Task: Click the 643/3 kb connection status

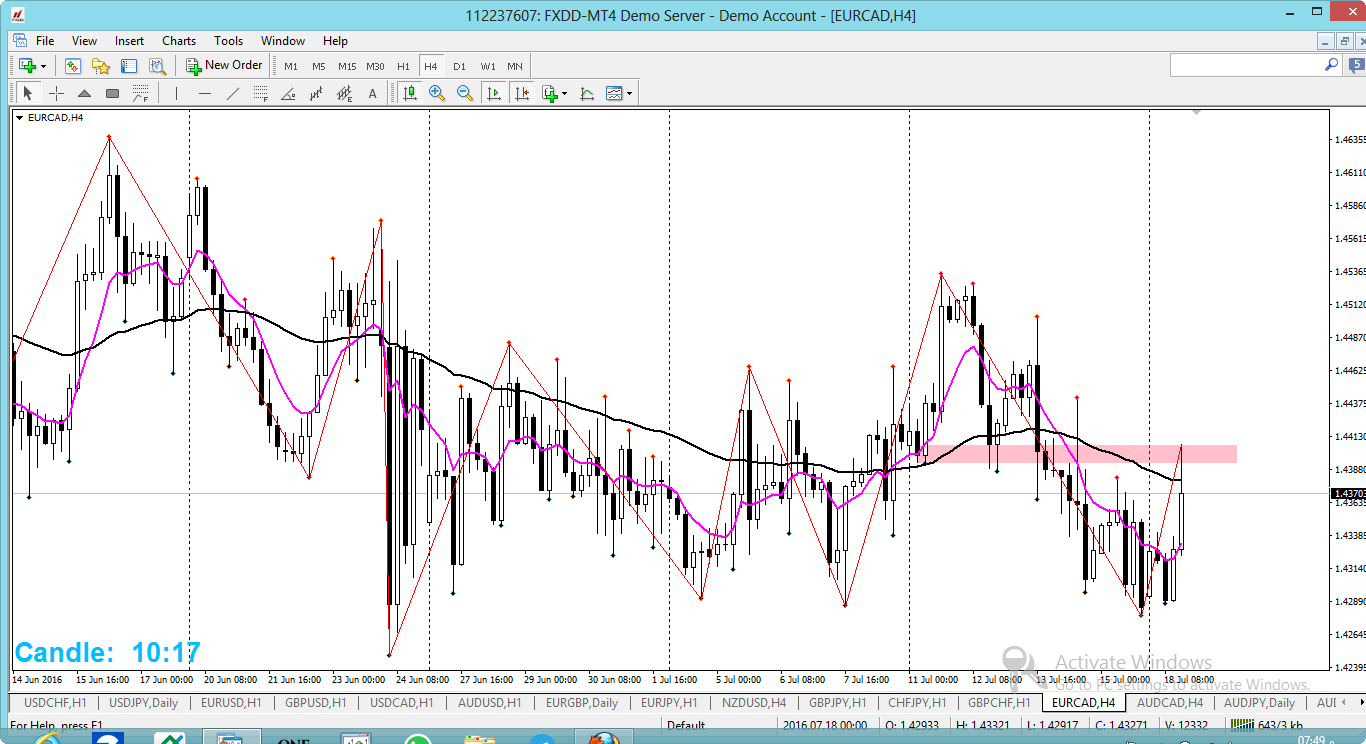Action: (1266, 726)
